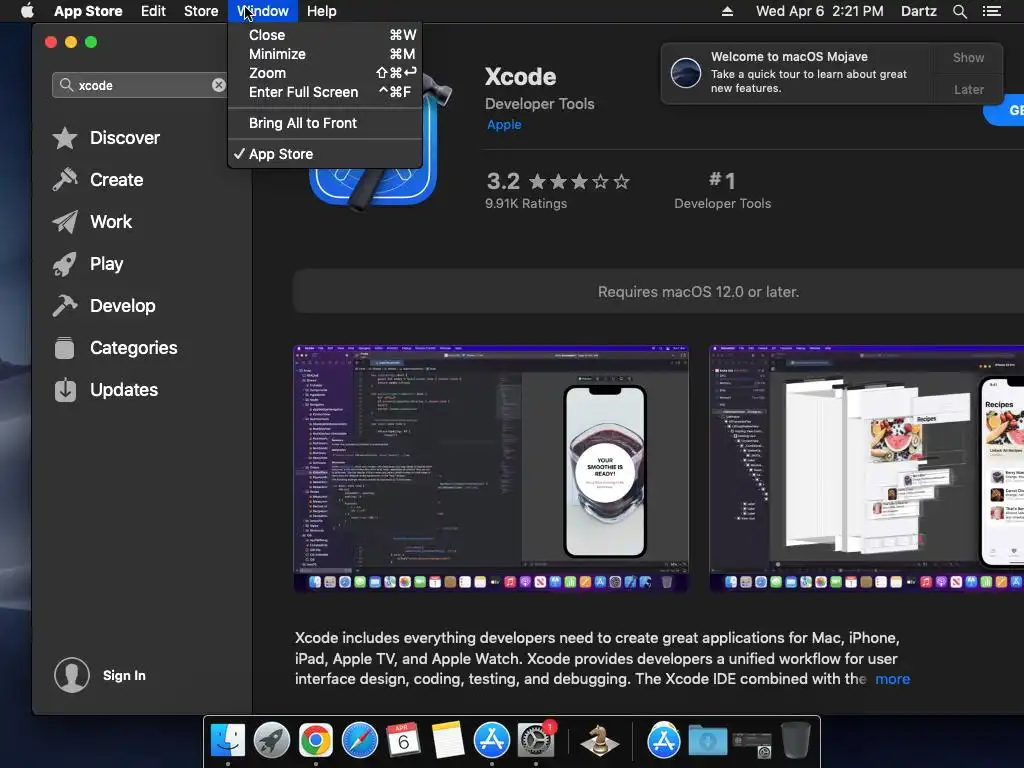This screenshot has height=768, width=1024.
Task: Open the Create paintbrush icon in sidebar
Action: 65,180
